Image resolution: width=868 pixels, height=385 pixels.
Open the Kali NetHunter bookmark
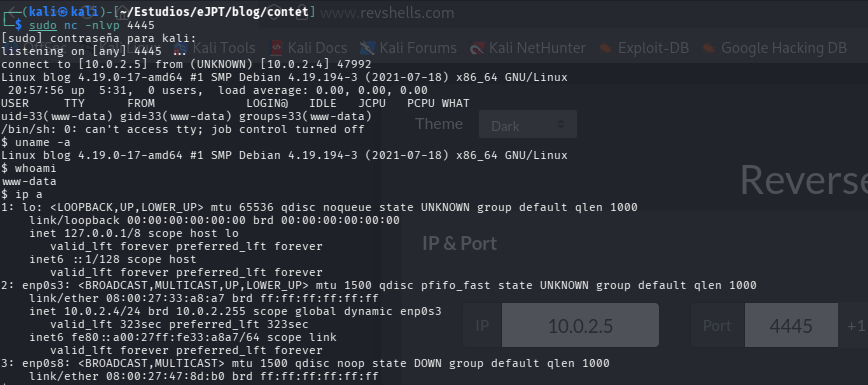528,48
